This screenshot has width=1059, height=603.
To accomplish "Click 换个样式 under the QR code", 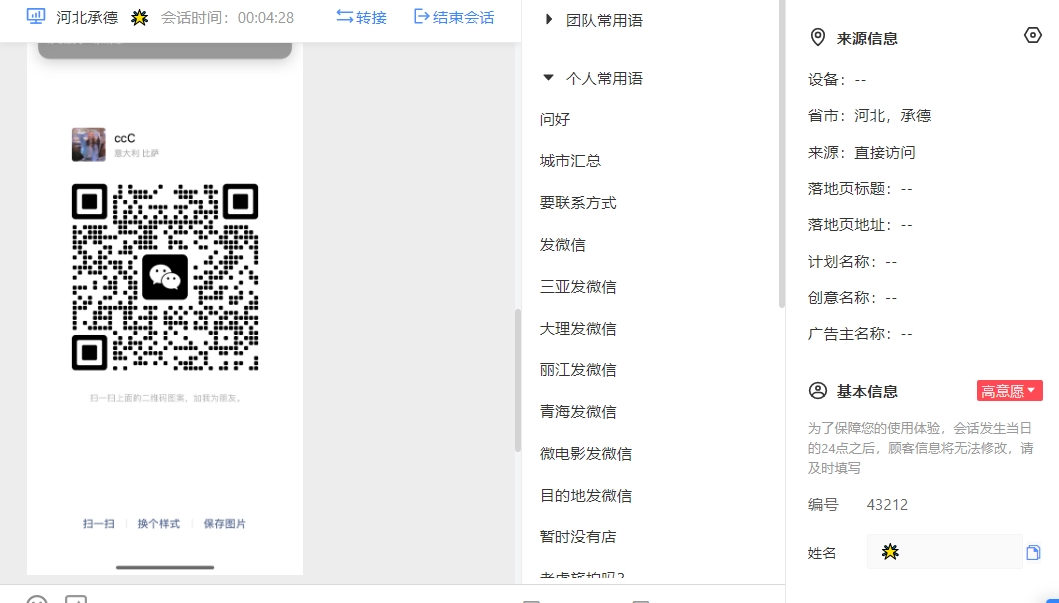I will pos(159,523).
